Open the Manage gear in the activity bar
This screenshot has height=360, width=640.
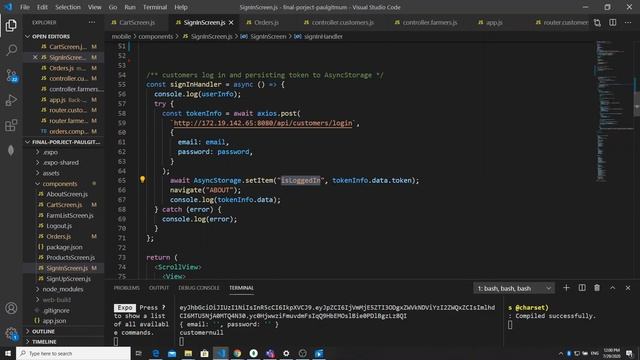tap(11, 333)
